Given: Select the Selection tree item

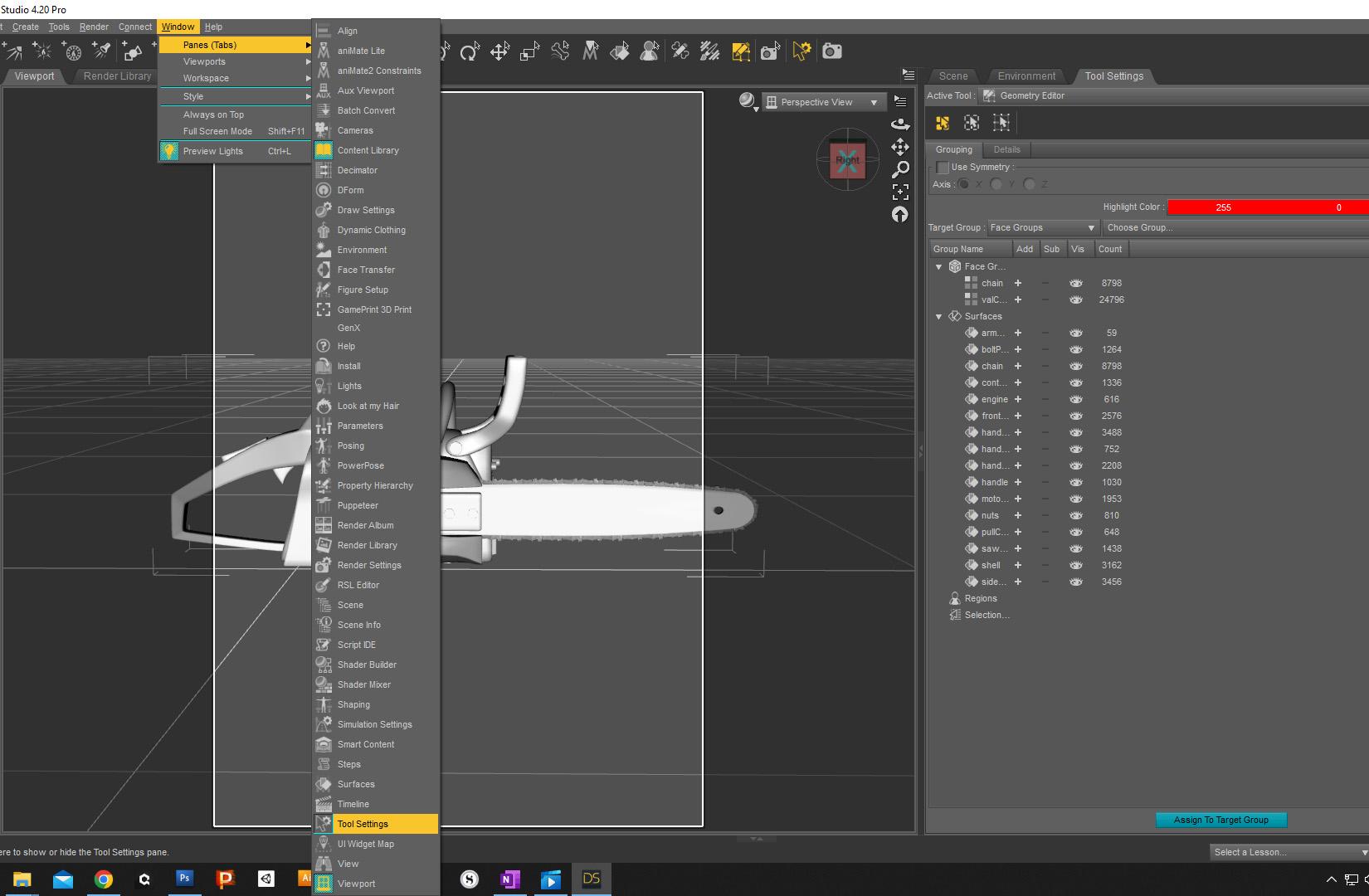Looking at the screenshot, I should (x=987, y=615).
